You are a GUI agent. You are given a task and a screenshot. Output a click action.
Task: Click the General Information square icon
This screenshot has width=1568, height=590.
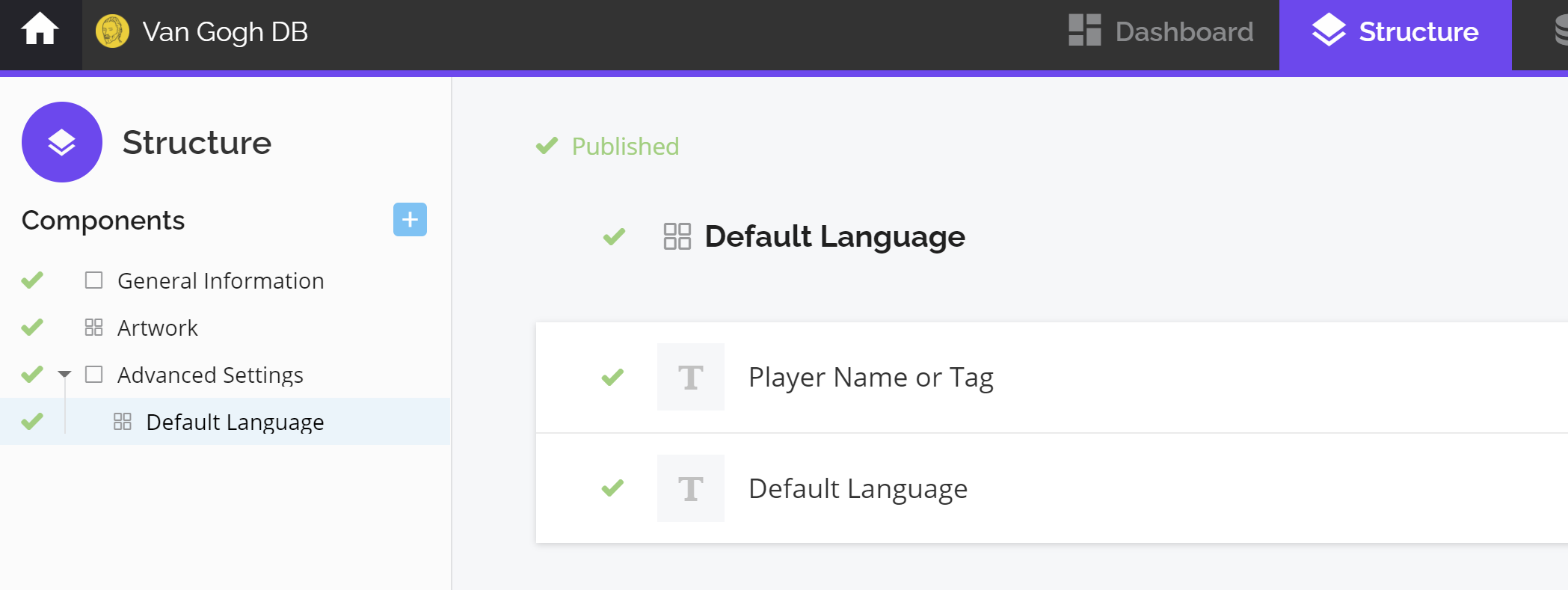pos(93,280)
